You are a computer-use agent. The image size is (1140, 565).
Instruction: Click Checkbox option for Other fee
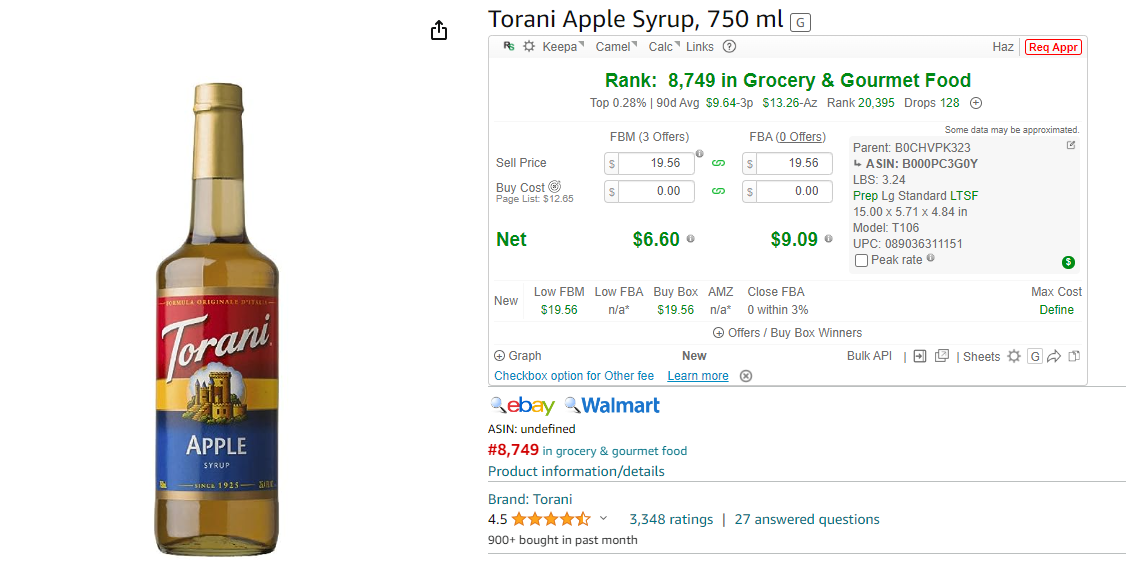574,376
